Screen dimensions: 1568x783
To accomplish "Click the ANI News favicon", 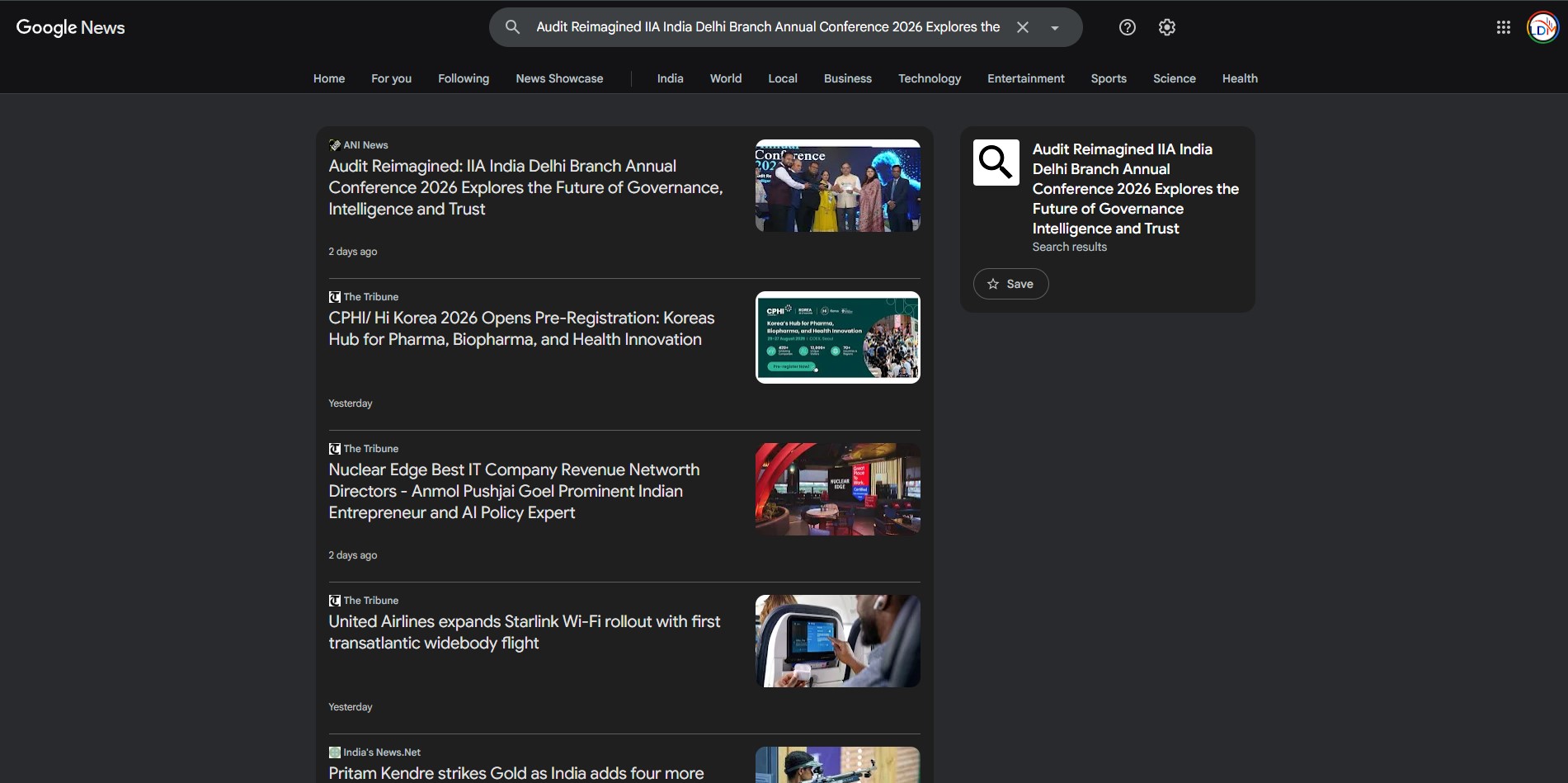I will pyautogui.click(x=334, y=145).
